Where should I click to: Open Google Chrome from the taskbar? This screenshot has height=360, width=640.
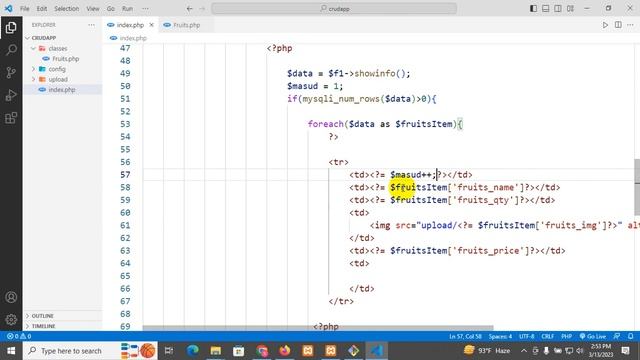(262, 351)
